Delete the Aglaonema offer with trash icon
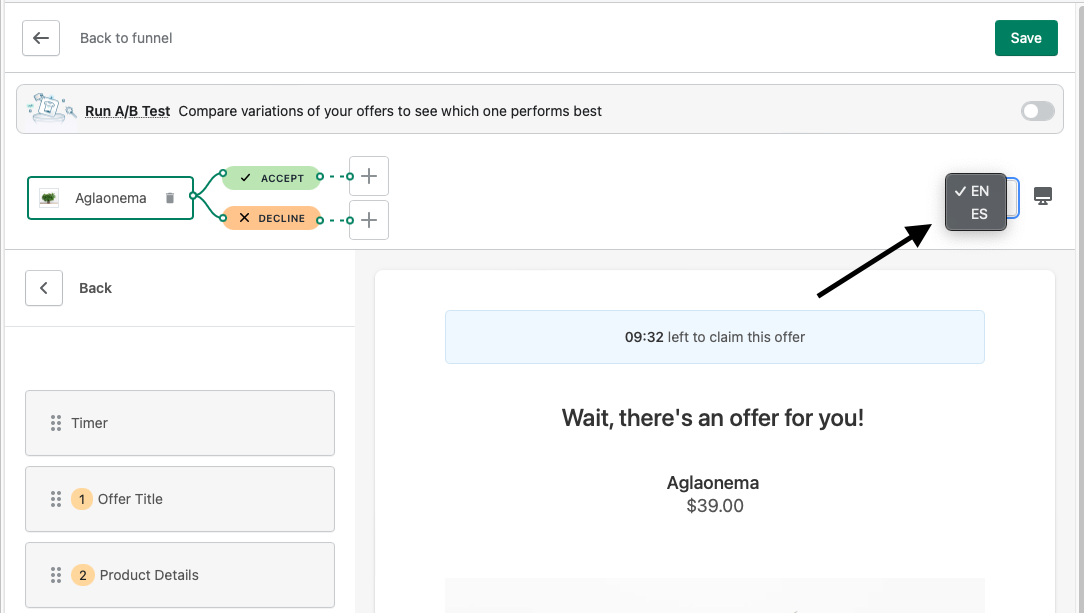The width and height of the screenshot is (1084, 613). (x=170, y=198)
